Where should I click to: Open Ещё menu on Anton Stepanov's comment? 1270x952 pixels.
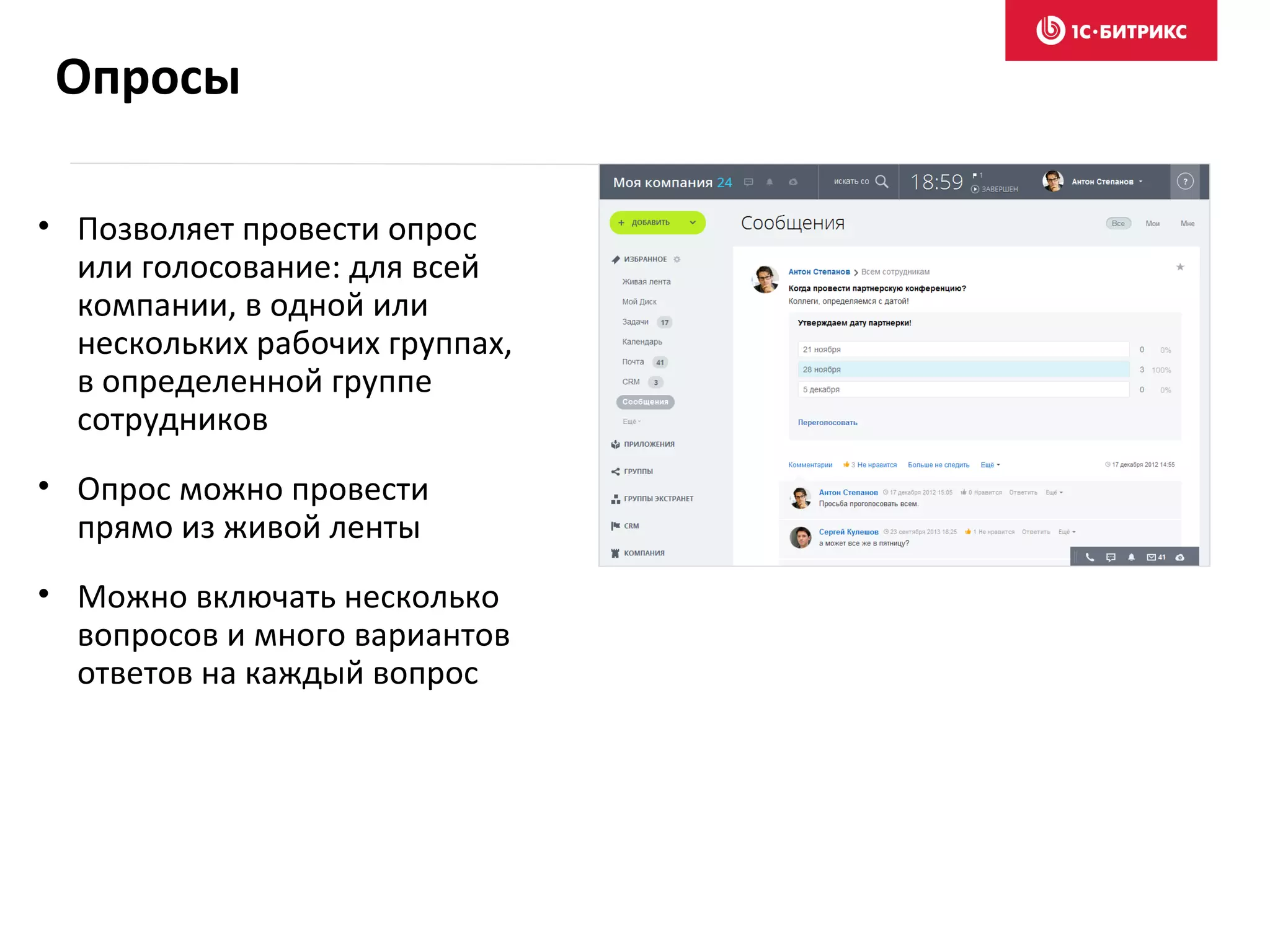[1054, 493]
